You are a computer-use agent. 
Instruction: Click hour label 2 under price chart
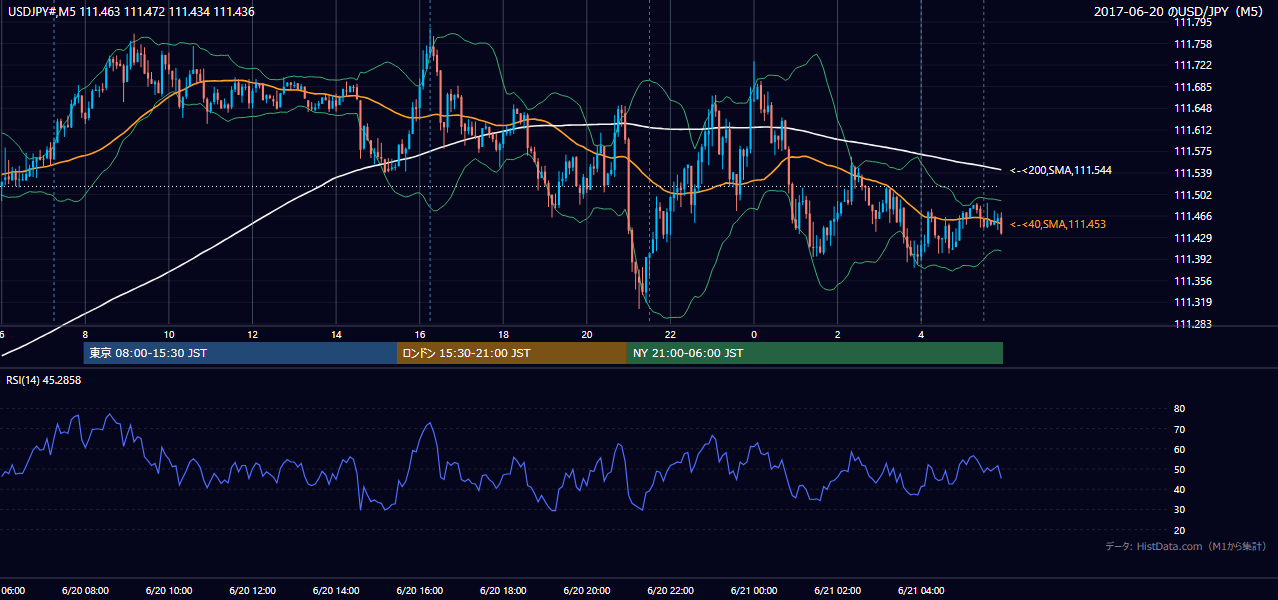[x=837, y=334]
